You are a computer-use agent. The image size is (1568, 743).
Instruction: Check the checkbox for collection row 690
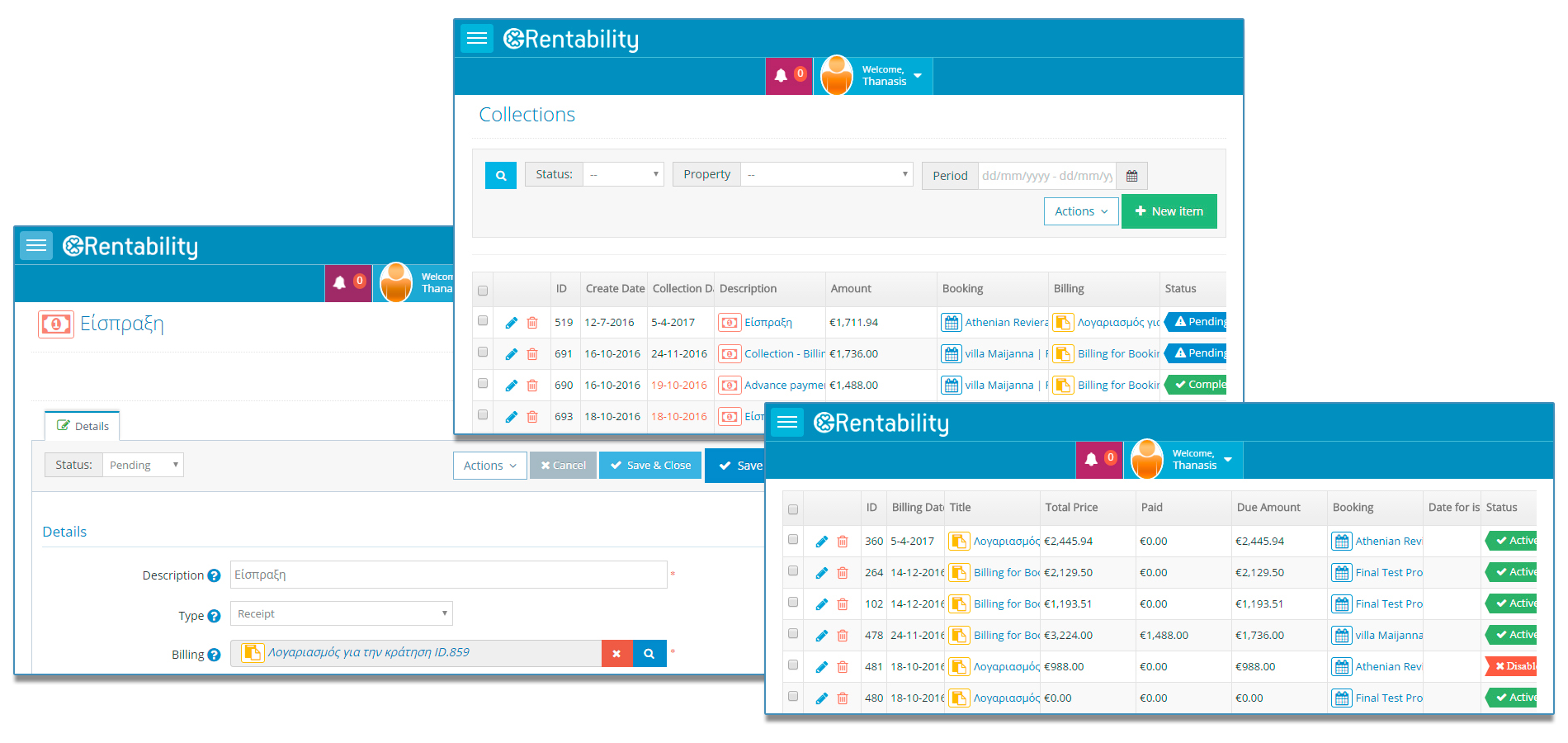click(x=483, y=384)
